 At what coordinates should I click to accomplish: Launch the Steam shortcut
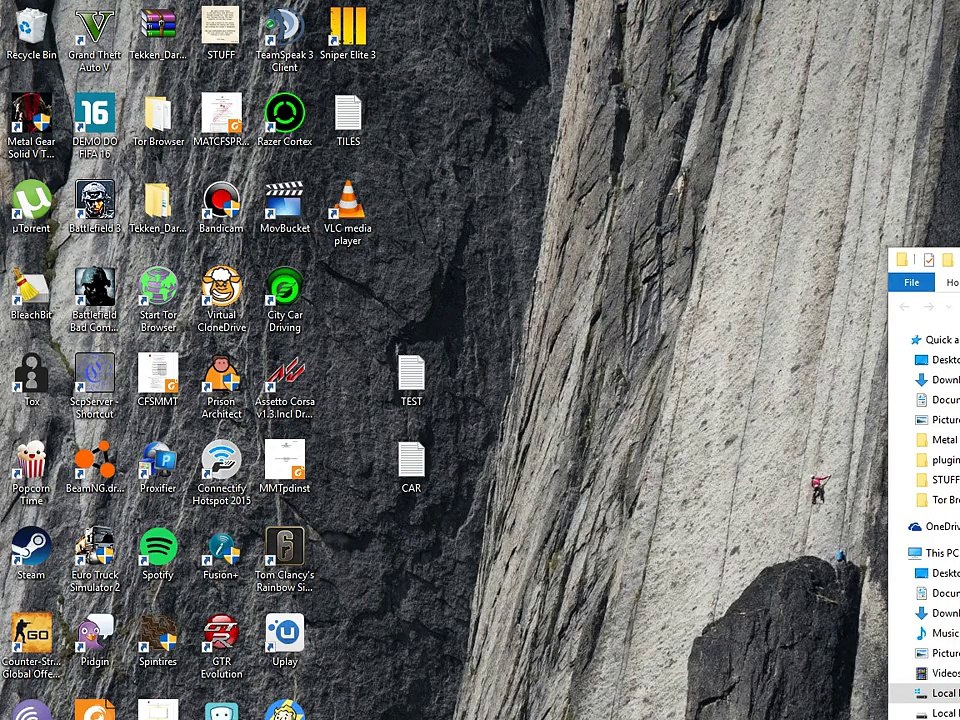(31, 553)
